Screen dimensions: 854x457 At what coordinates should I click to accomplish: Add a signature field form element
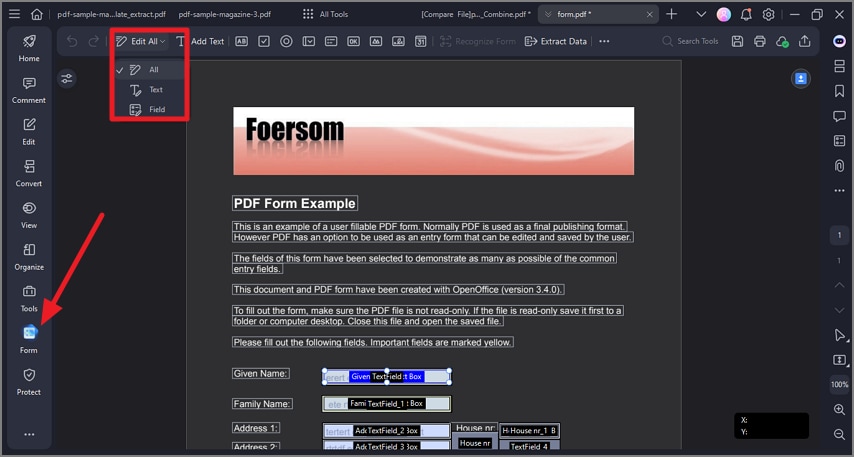pos(398,41)
